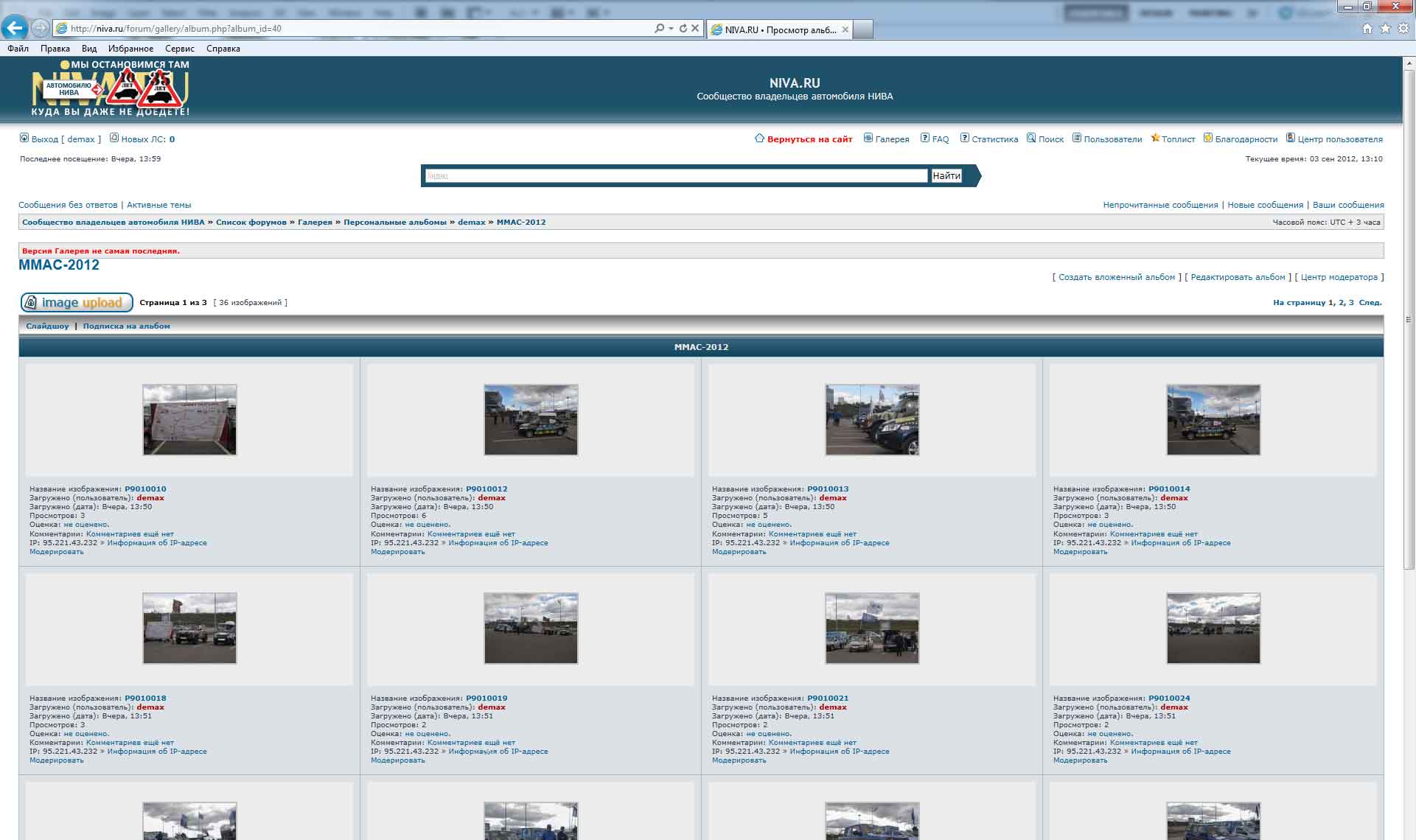The image size is (1416, 840).
Task: Start the Слайдшоу link
Action: pyautogui.click(x=47, y=326)
